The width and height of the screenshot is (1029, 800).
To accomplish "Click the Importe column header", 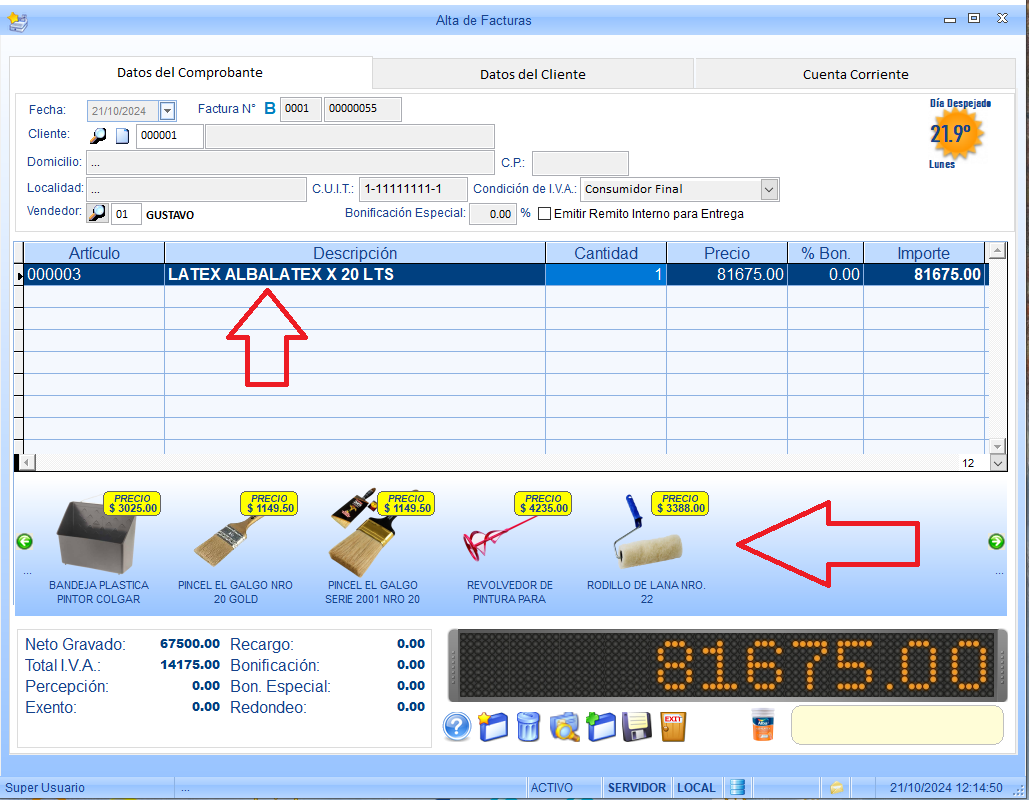I will tap(923, 253).
